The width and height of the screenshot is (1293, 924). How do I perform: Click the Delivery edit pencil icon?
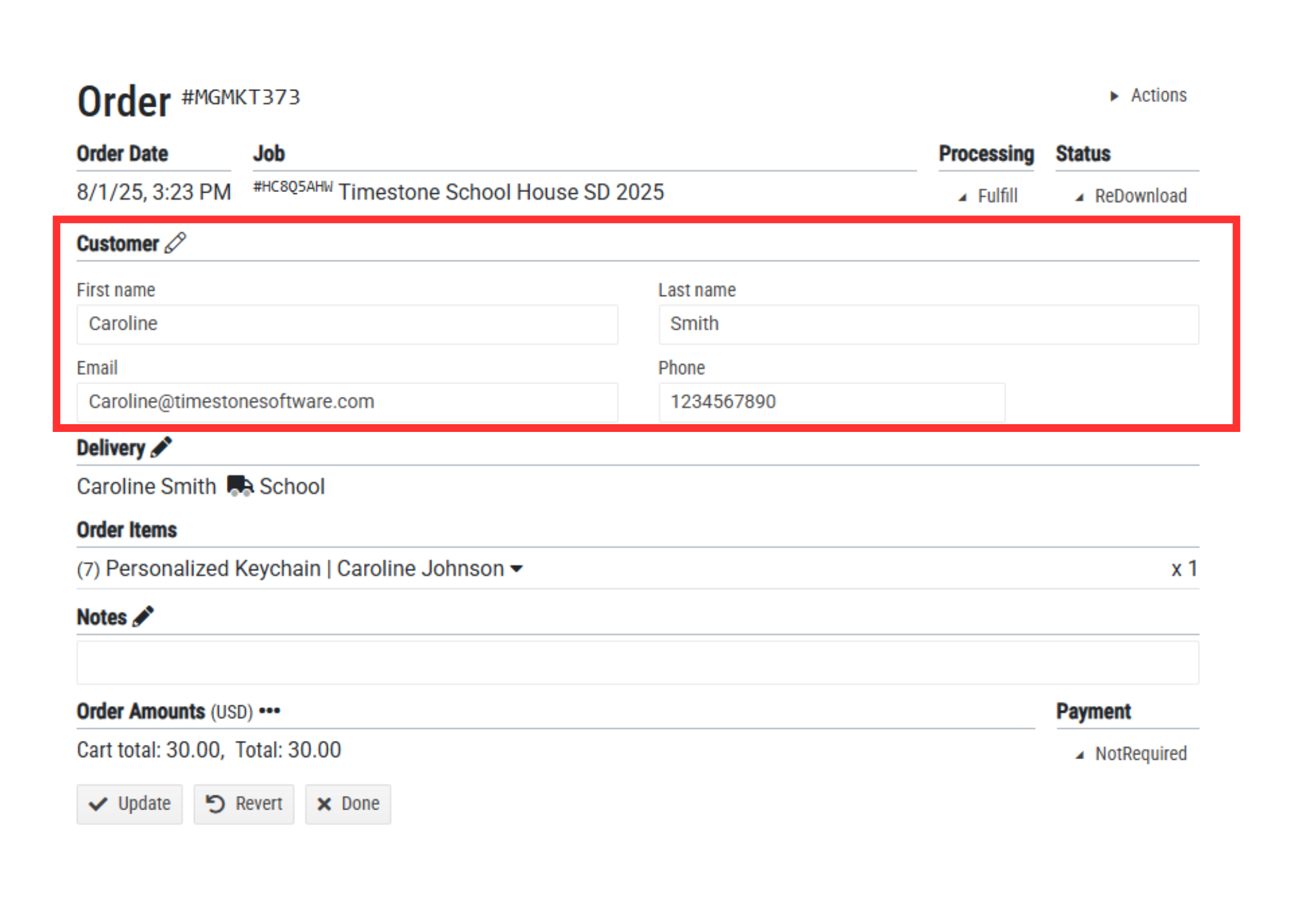pyautogui.click(x=161, y=447)
